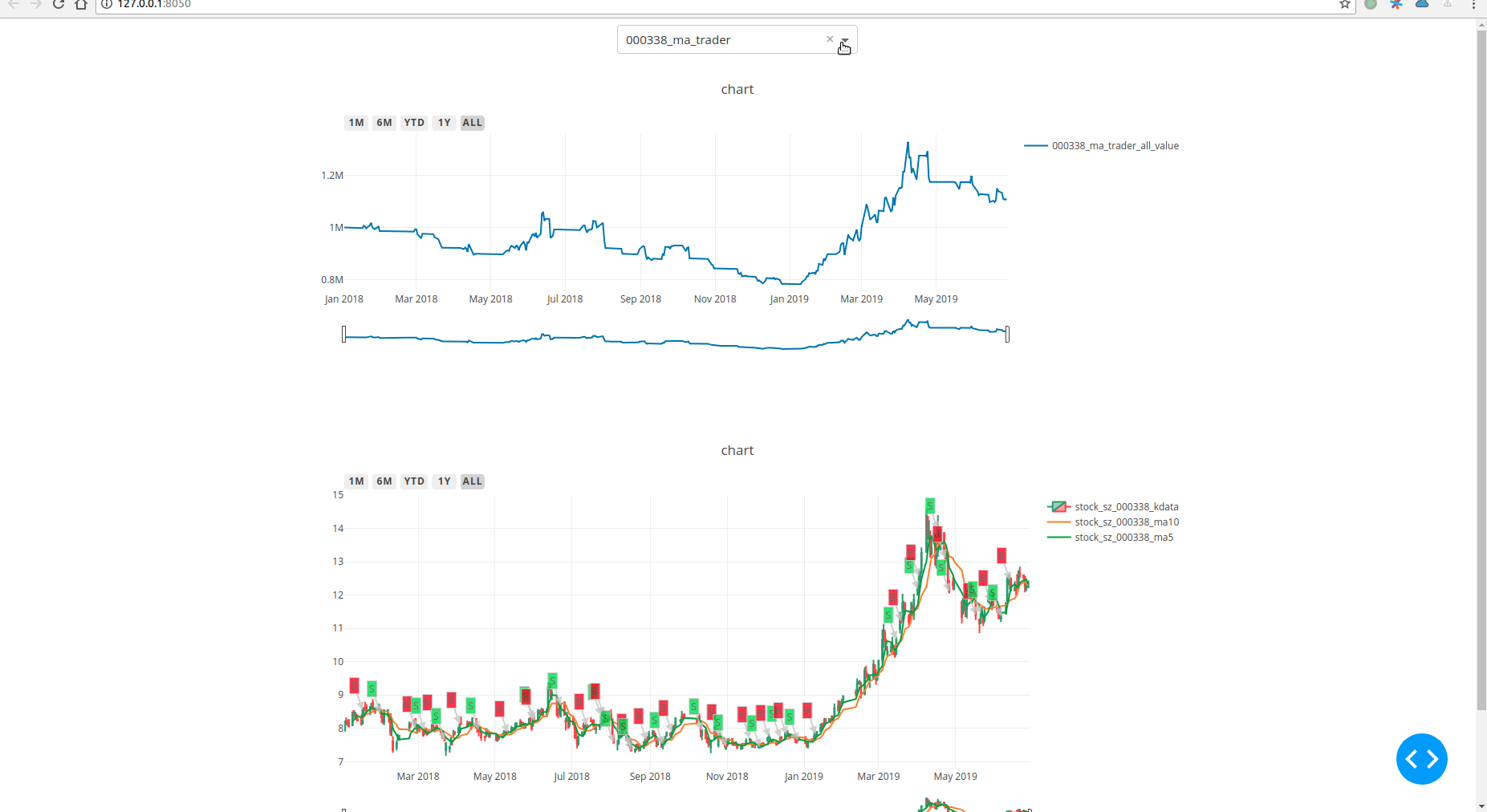Viewport: 1487px width, 812px height.
Task: Reload the page with the refresh icon
Action: click(x=59, y=5)
